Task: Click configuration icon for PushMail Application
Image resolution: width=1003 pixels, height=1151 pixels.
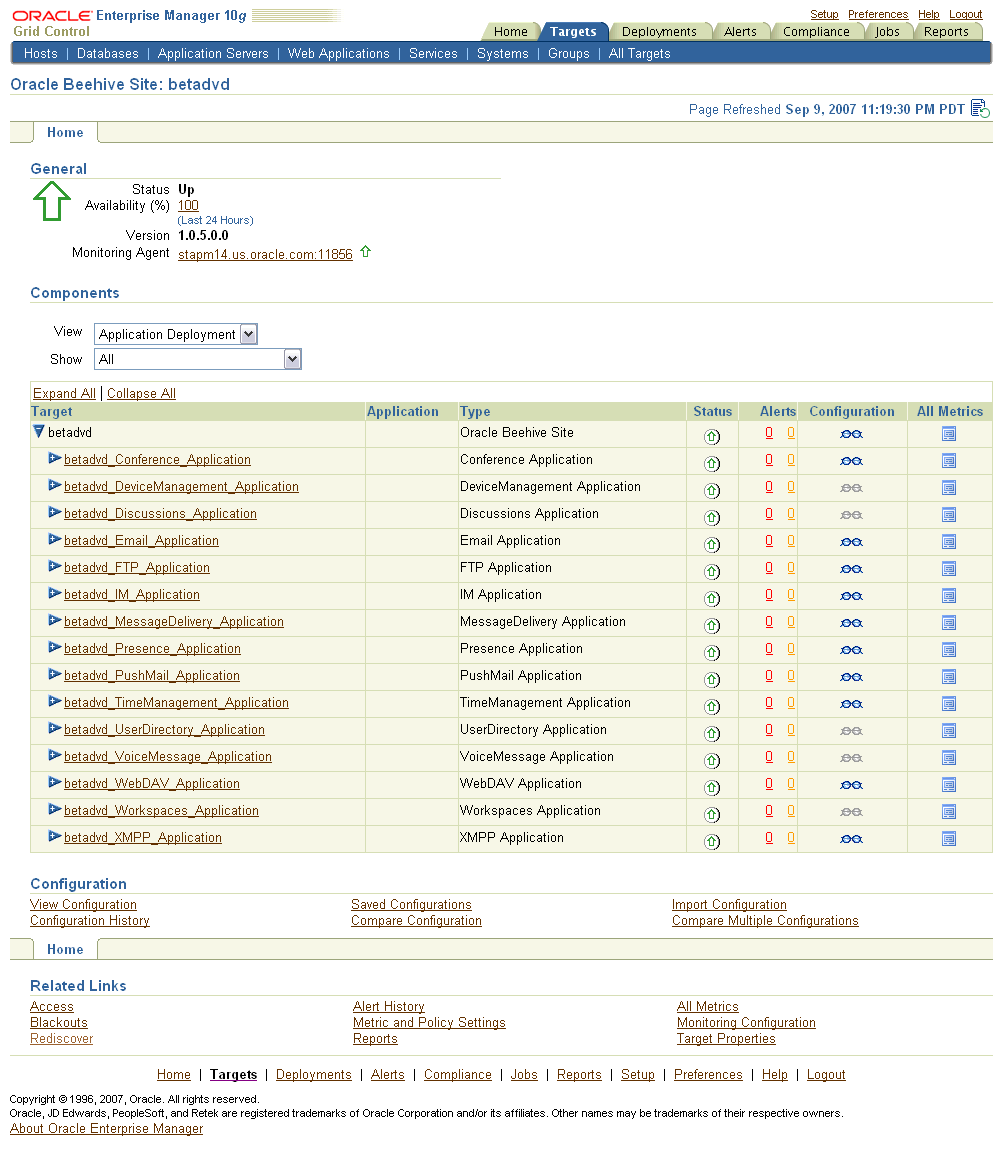Action: (851, 678)
